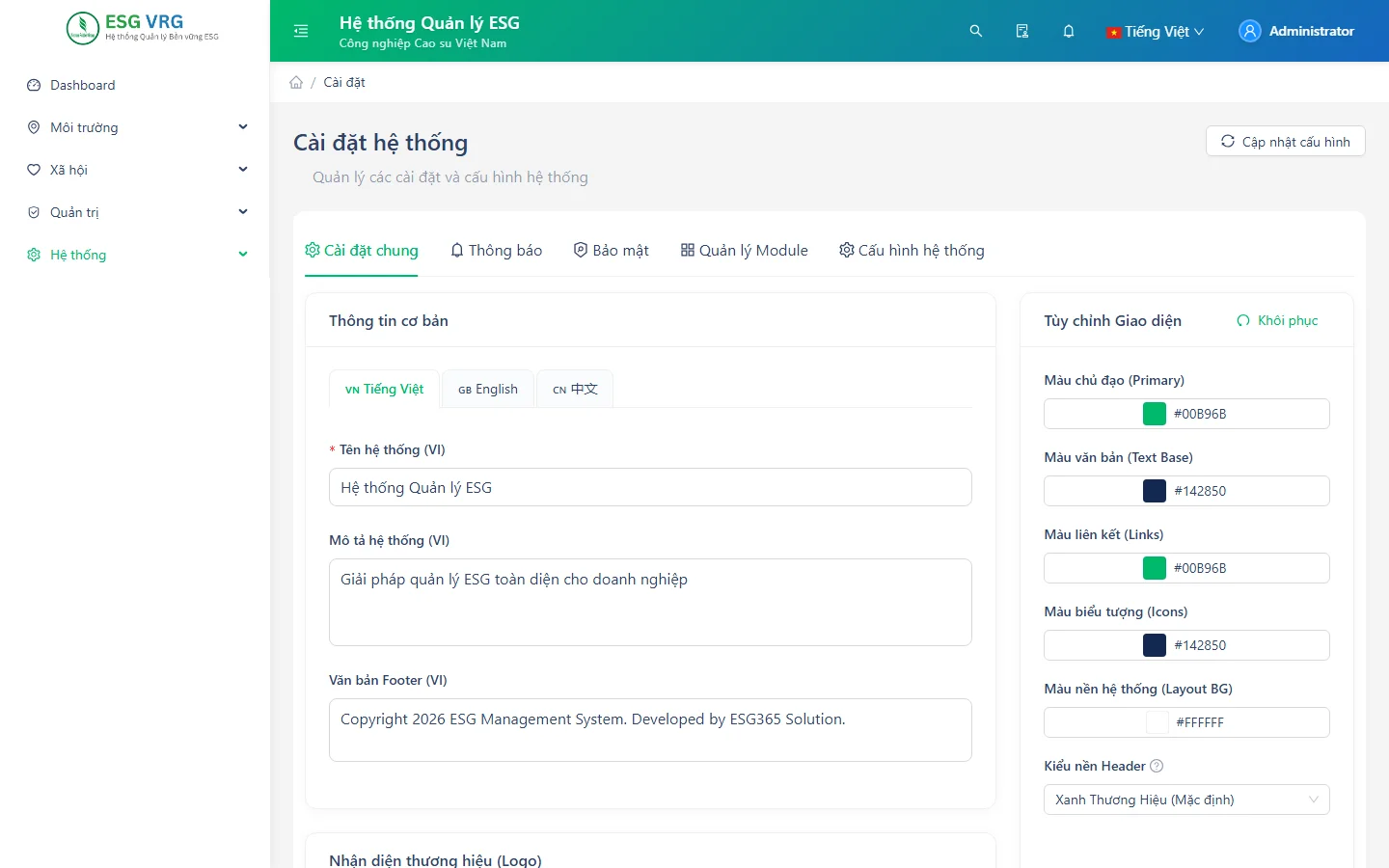1389x868 pixels.
Task: Click the Thông tin cơ bản heading
Action: click(x=389, y=320)
